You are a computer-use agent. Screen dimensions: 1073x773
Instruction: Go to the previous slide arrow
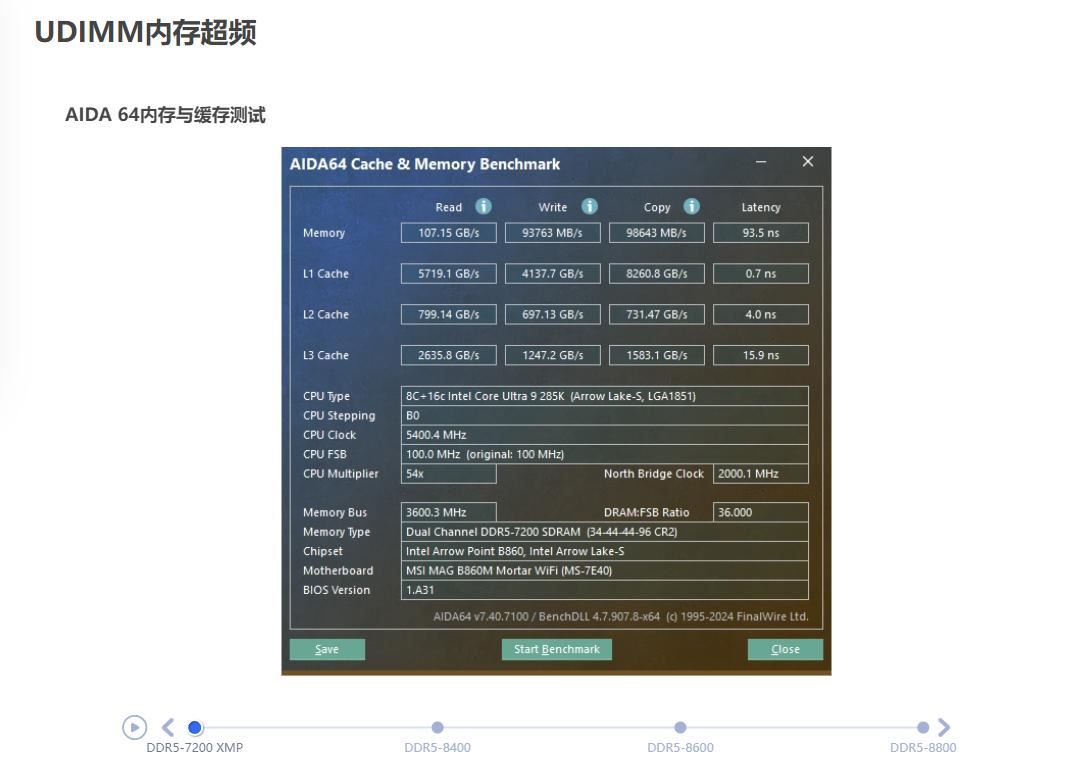pyautogui.click(x=168, y=727)
